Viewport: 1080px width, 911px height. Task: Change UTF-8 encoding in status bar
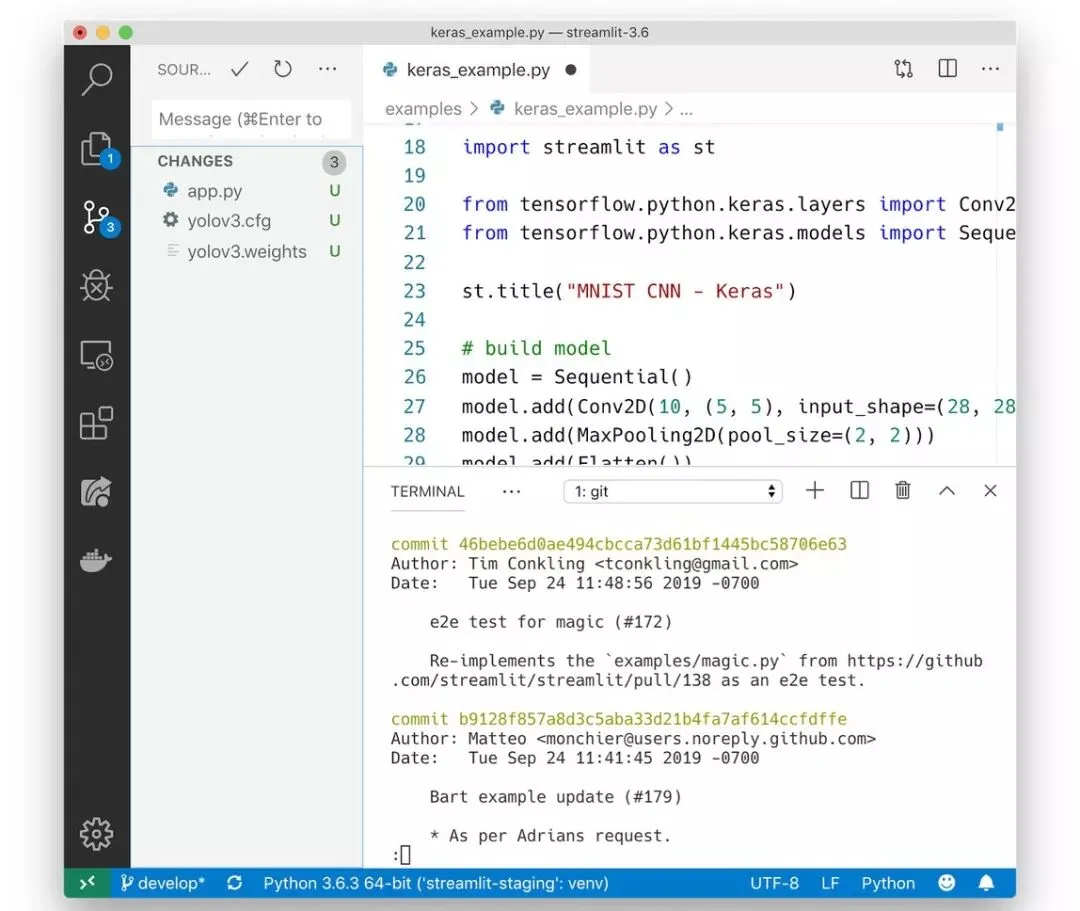pos(774,883)
